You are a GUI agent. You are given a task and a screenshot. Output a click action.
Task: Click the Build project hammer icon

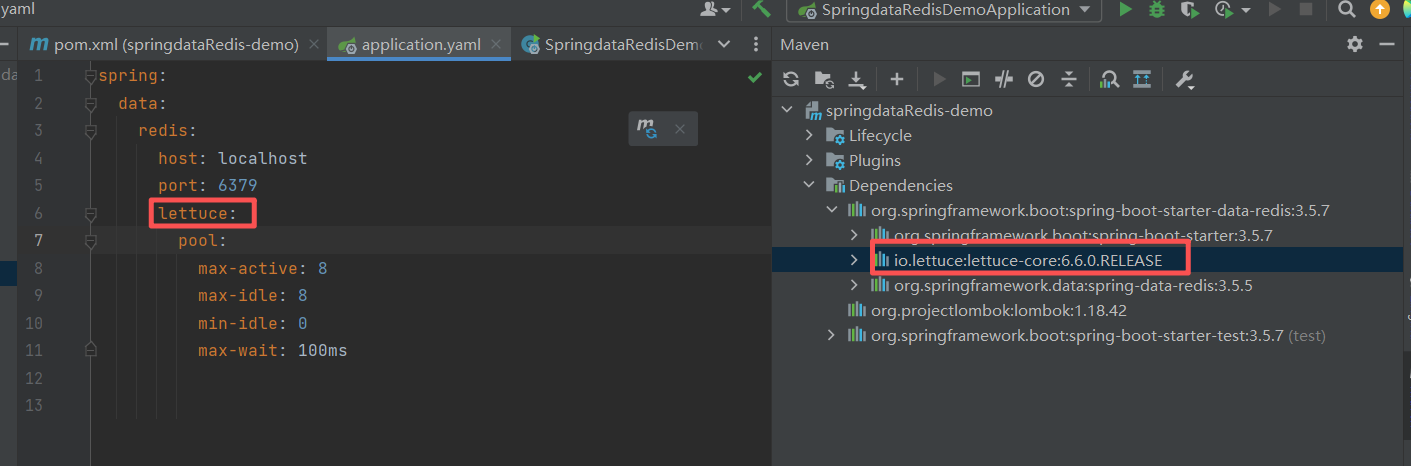(x=761, y=9)
